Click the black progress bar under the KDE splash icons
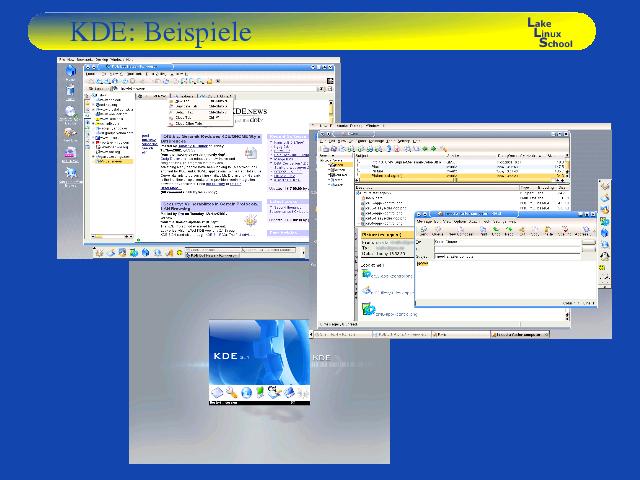Image resolution: width=640 pixels, height=480 pixels. (259, 403)
